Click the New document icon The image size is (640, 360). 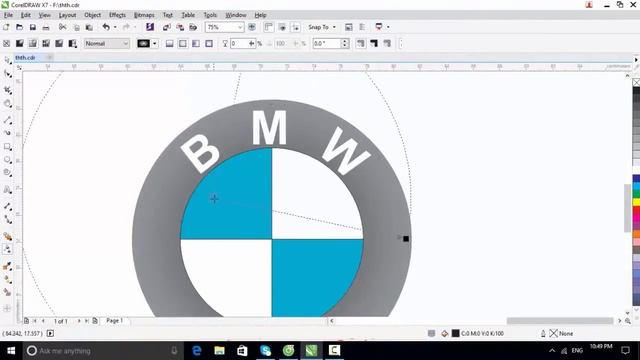pos(6,27)
